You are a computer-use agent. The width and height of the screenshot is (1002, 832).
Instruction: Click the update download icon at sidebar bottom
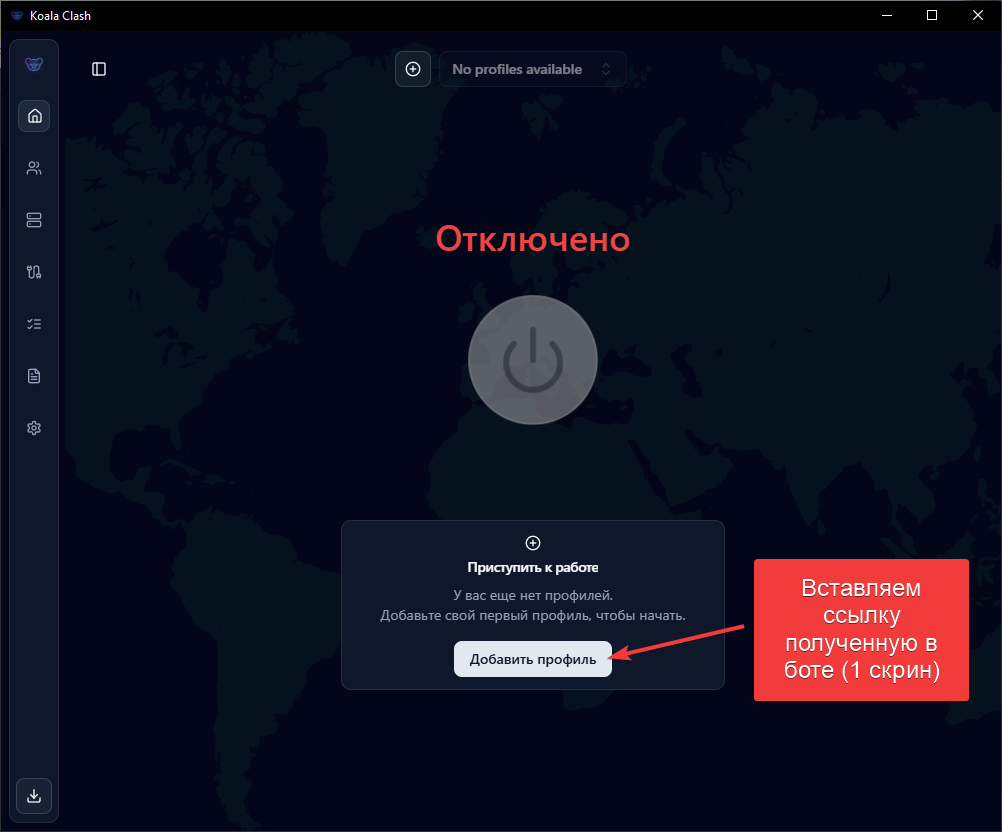33,796
